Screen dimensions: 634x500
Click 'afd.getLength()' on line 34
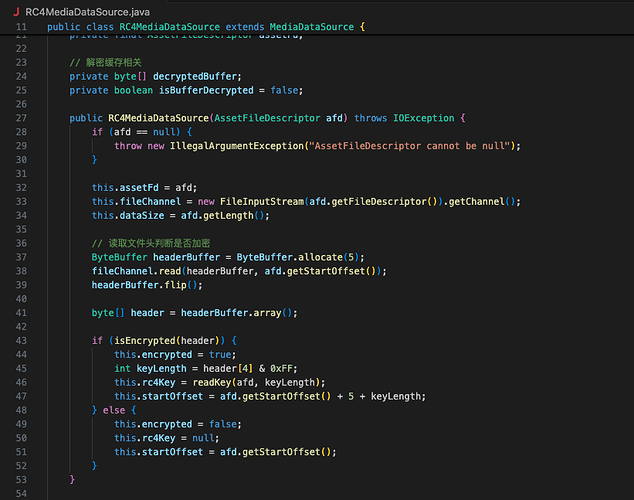[x=223, y=216]
